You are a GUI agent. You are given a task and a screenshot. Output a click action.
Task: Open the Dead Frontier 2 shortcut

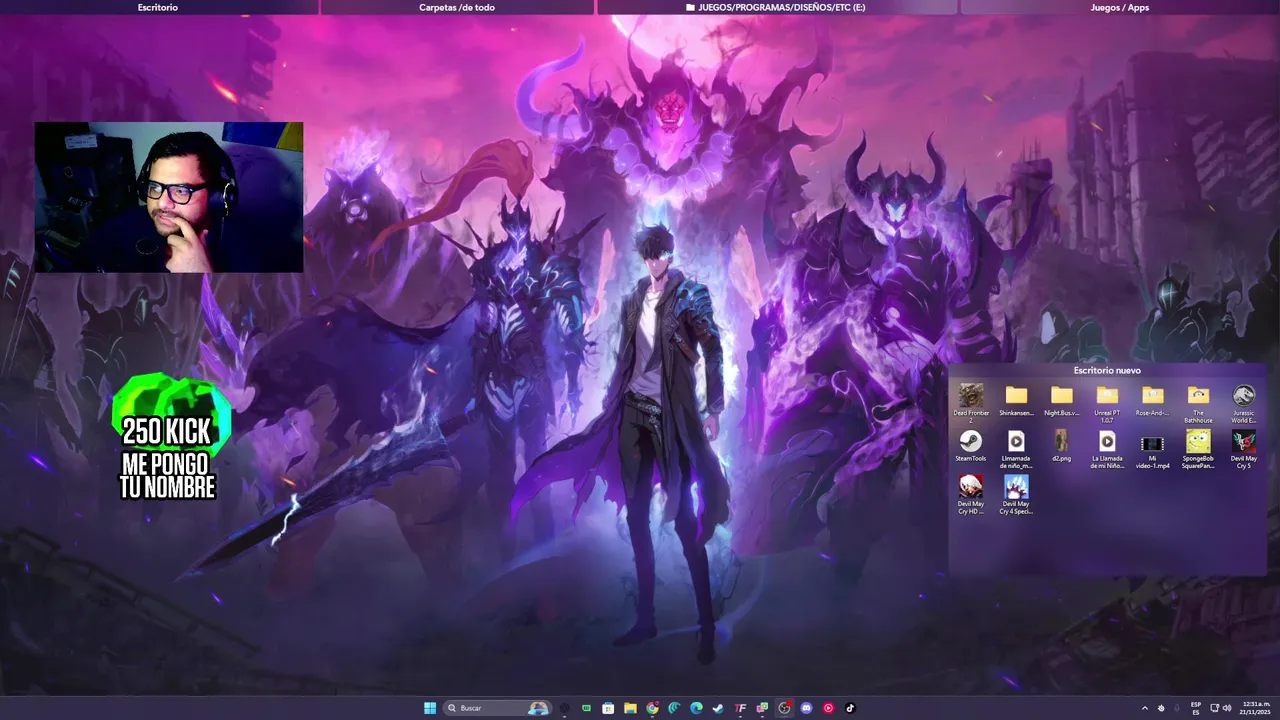[970, 402]
